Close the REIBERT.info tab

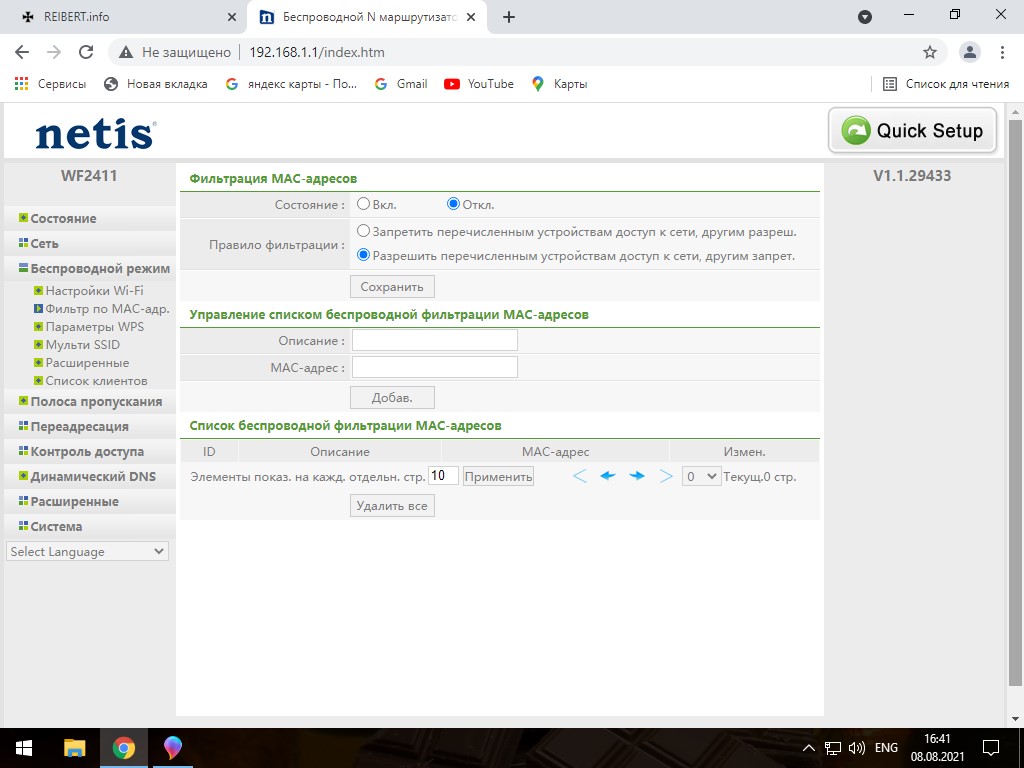click(232, 18)
